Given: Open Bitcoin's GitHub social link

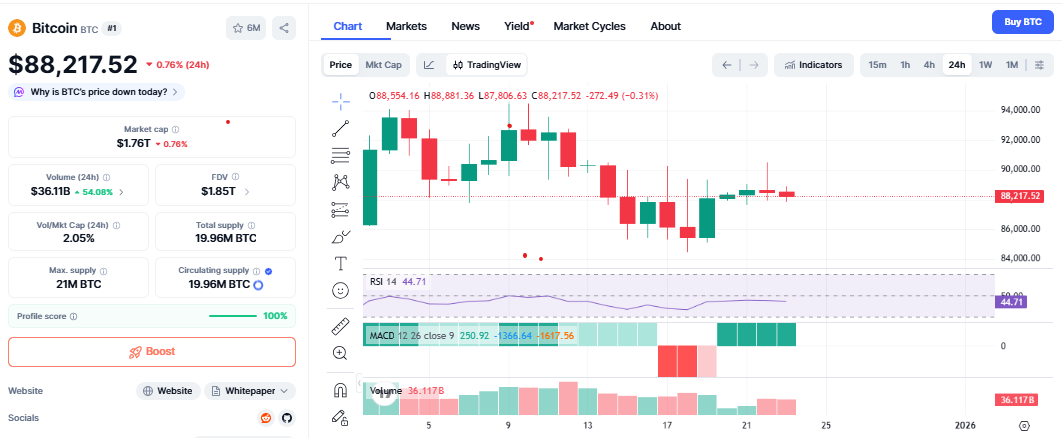Looking at the screenshot, I should pyautogui.click(x=287, y=417).
